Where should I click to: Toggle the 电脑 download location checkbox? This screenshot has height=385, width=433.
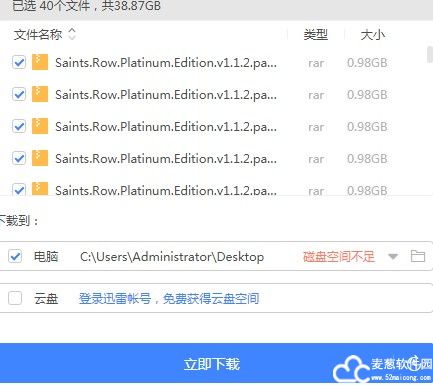pyautogui.click(x=15, y=256)
